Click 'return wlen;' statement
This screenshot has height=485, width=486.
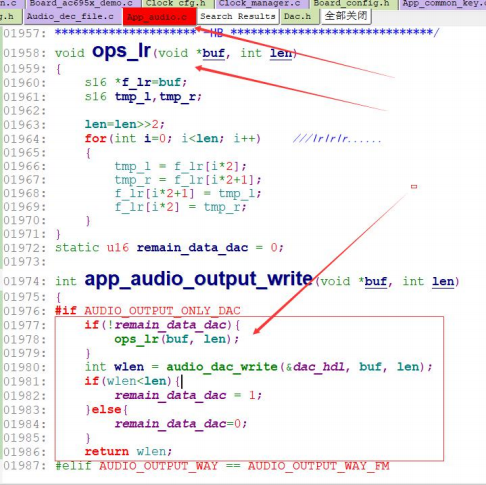(x=128, y=451)
